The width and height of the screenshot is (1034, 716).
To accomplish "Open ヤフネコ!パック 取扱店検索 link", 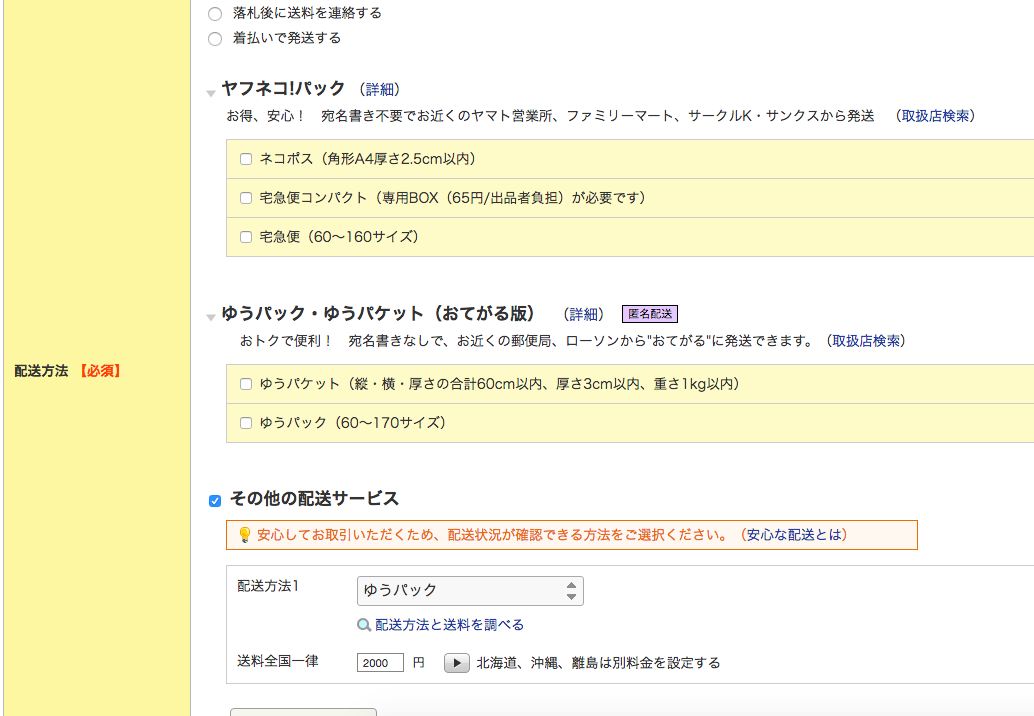I will click(x=935, y=116).
